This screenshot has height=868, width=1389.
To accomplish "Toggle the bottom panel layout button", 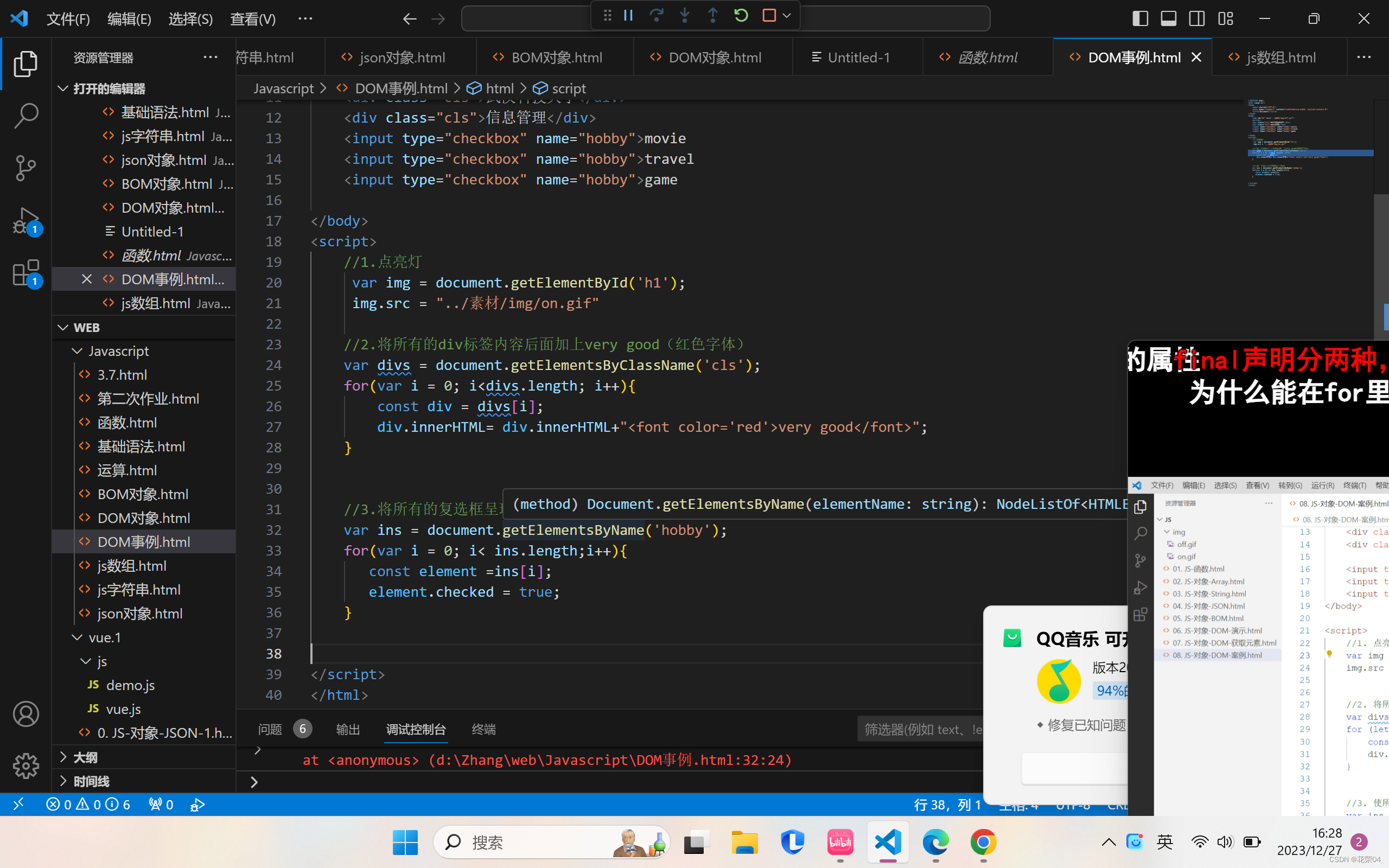I will tap(1169, 18).
